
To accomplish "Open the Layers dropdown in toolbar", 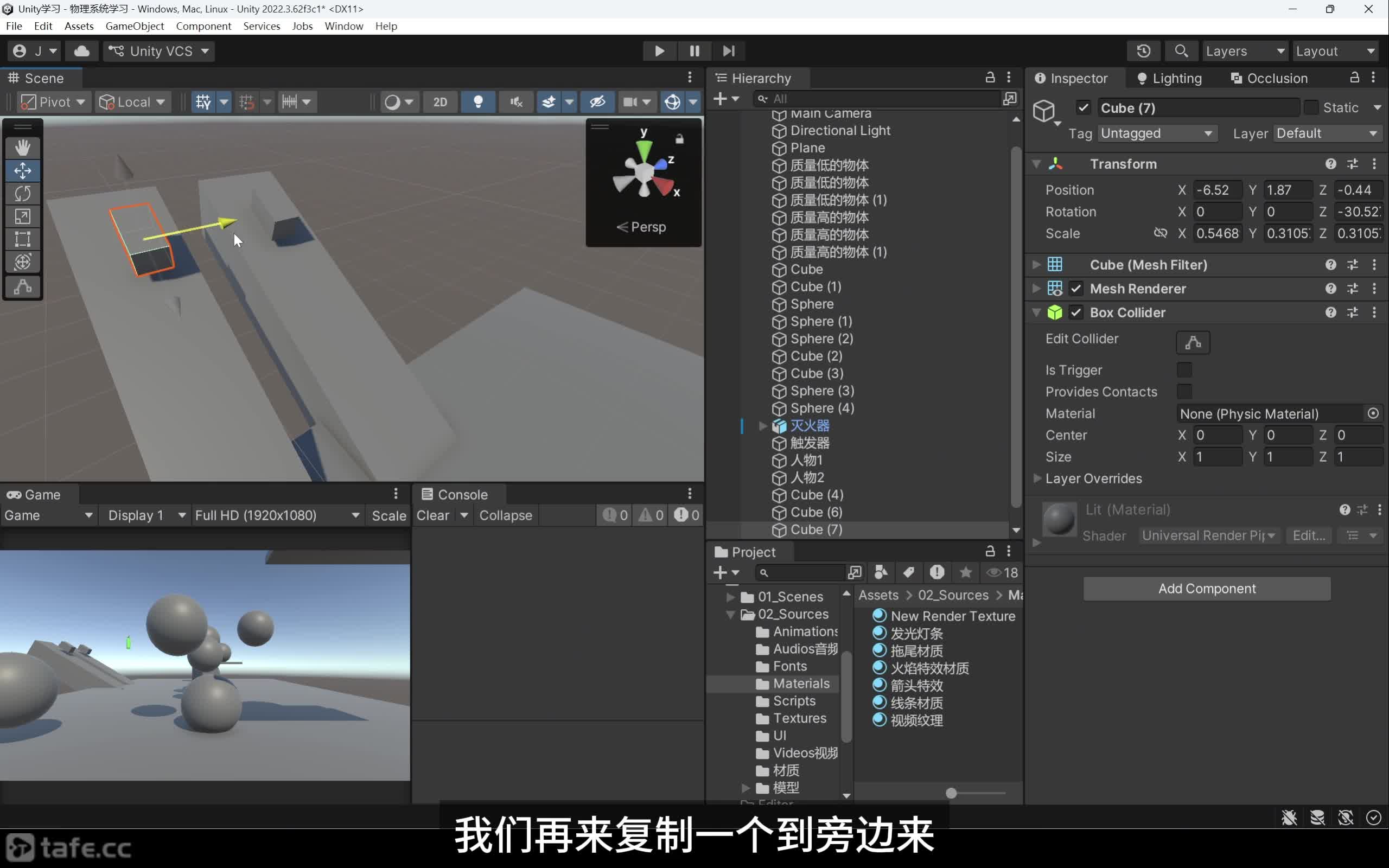I will pyautogui.click(x=1245, y=51).
